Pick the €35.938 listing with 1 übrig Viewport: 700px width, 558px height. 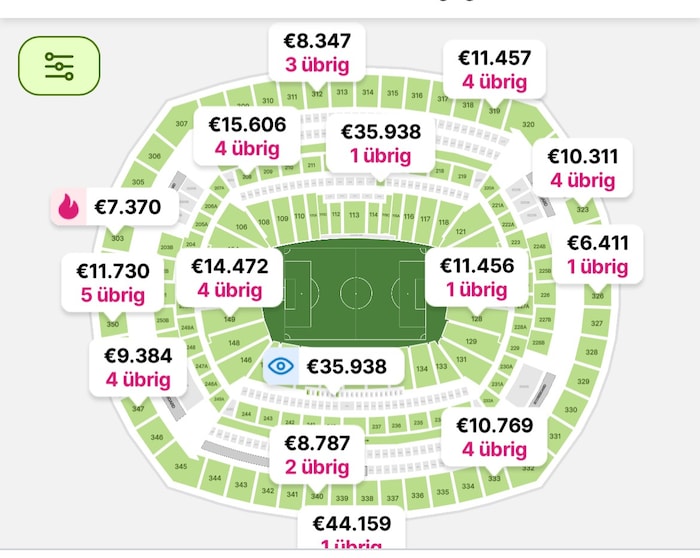(x=380, y=144)
